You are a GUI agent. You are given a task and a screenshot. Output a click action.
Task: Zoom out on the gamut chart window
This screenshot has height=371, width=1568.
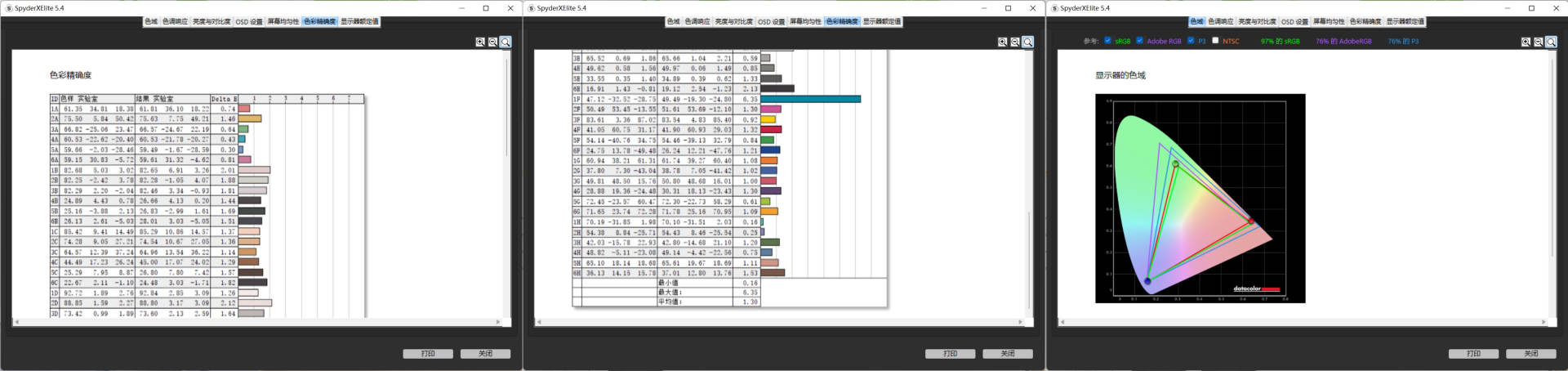click(x=1538, y=42)
